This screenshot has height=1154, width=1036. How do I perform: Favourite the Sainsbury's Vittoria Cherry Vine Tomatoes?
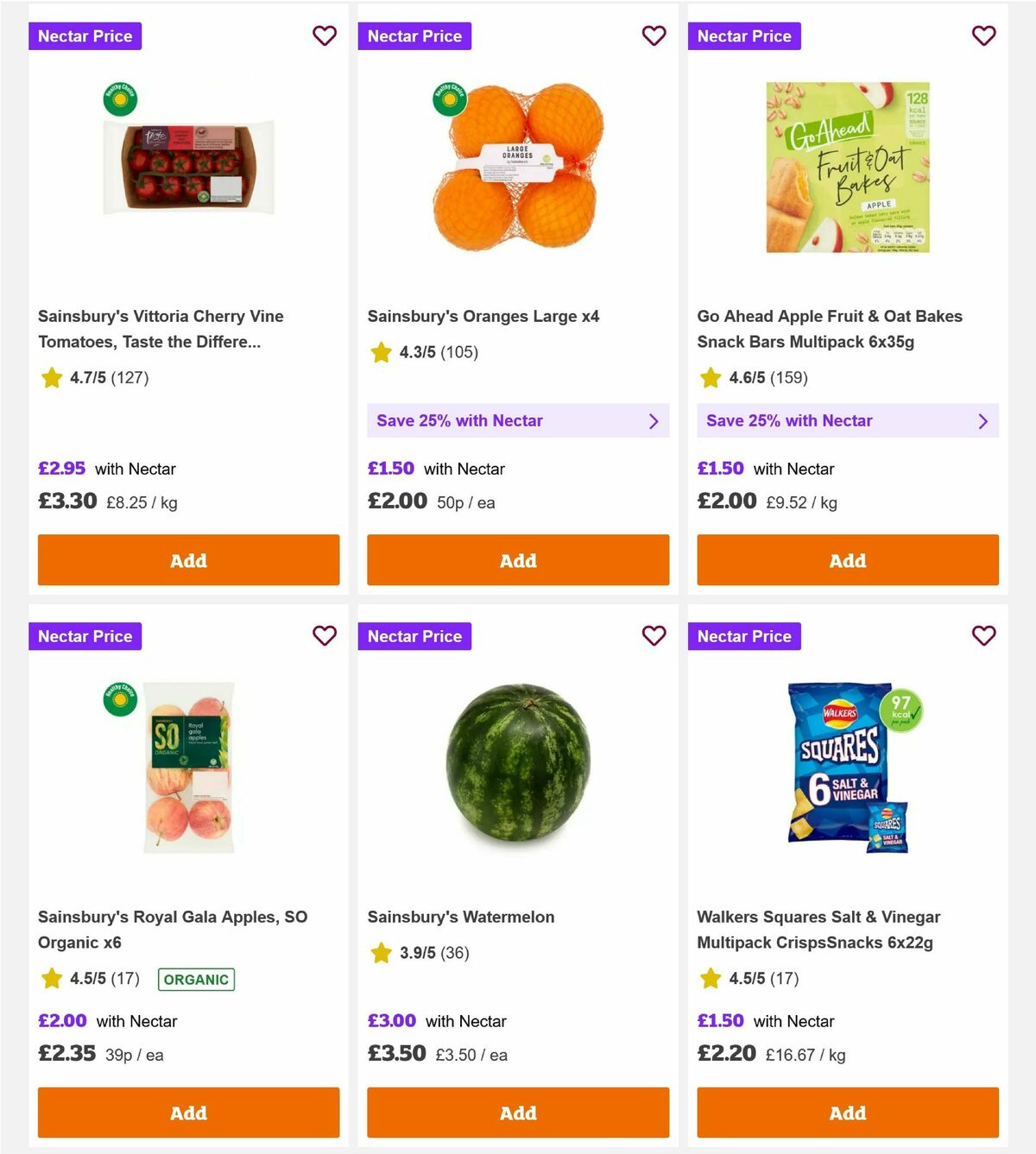point(325,35)
